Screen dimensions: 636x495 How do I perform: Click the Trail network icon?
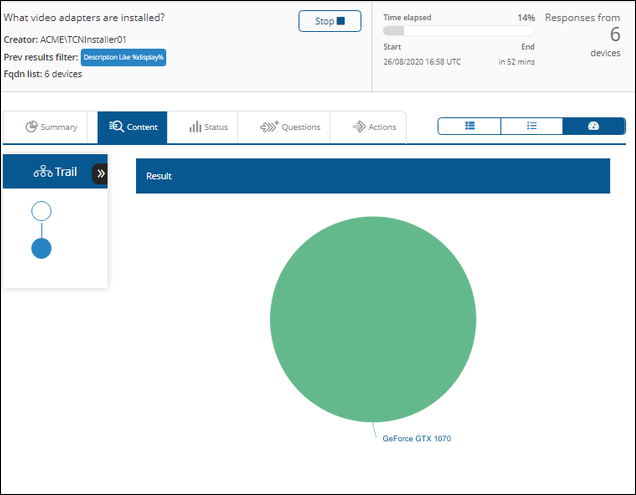click(43, 172)
